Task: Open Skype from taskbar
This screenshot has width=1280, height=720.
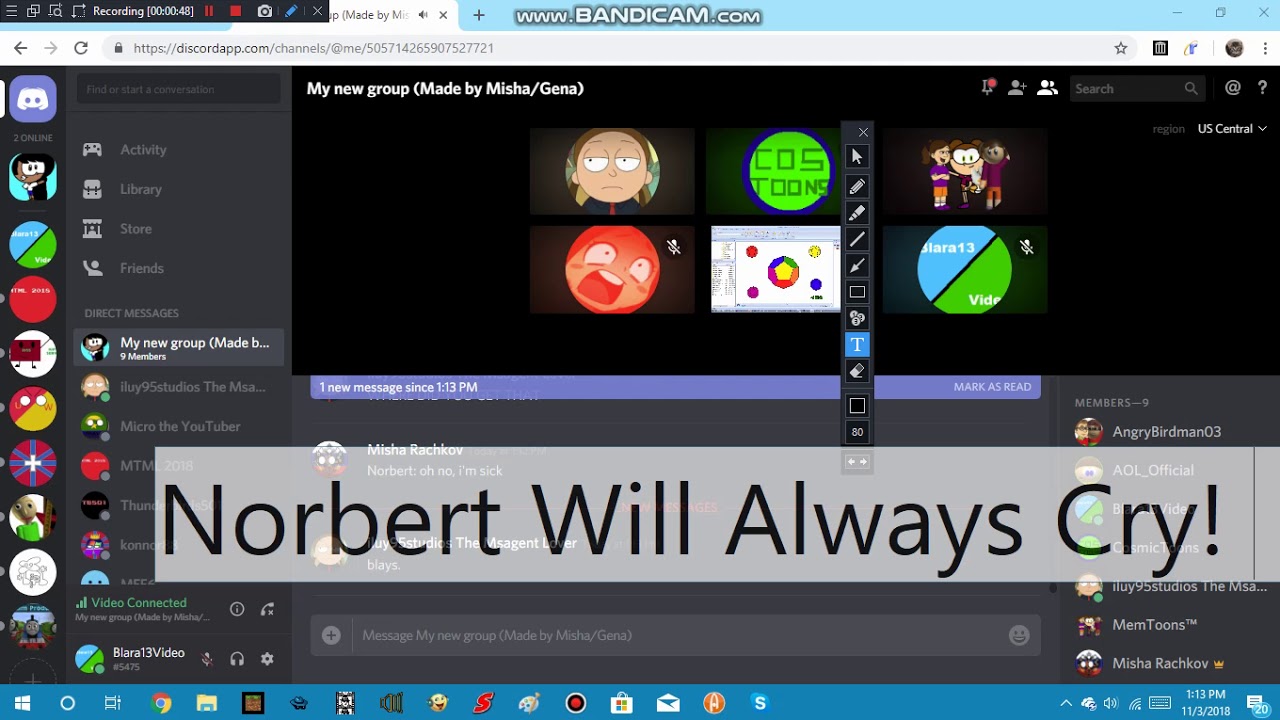Action: click(x=760, y=703)
